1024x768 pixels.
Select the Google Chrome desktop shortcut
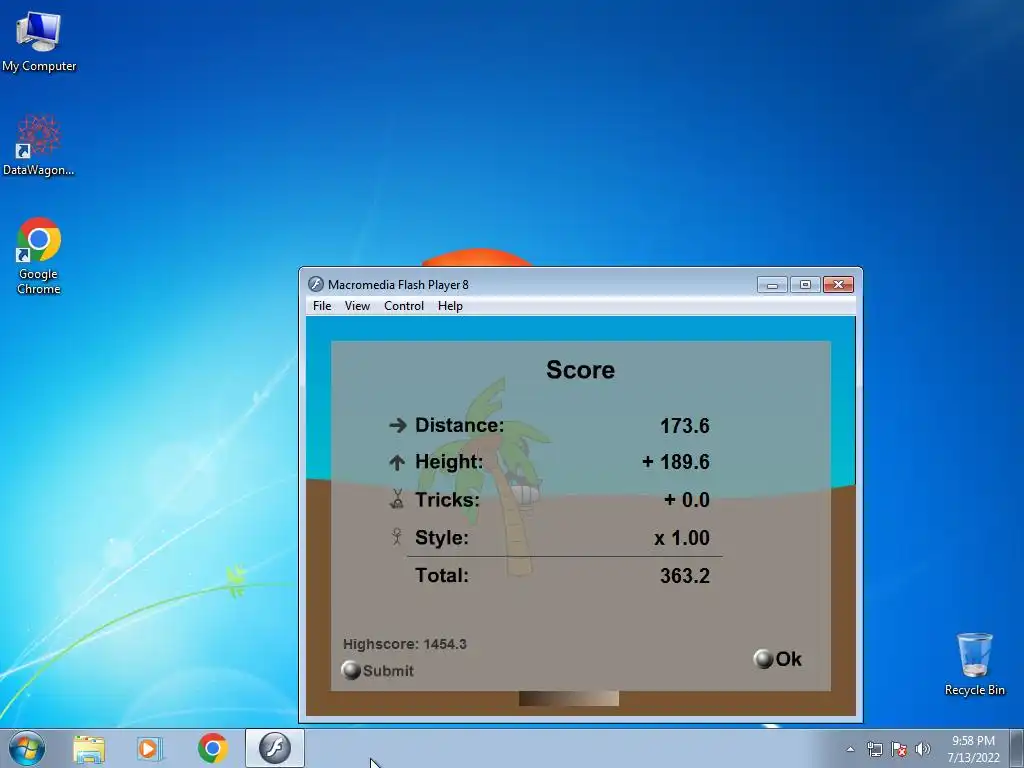pos(39,255)
